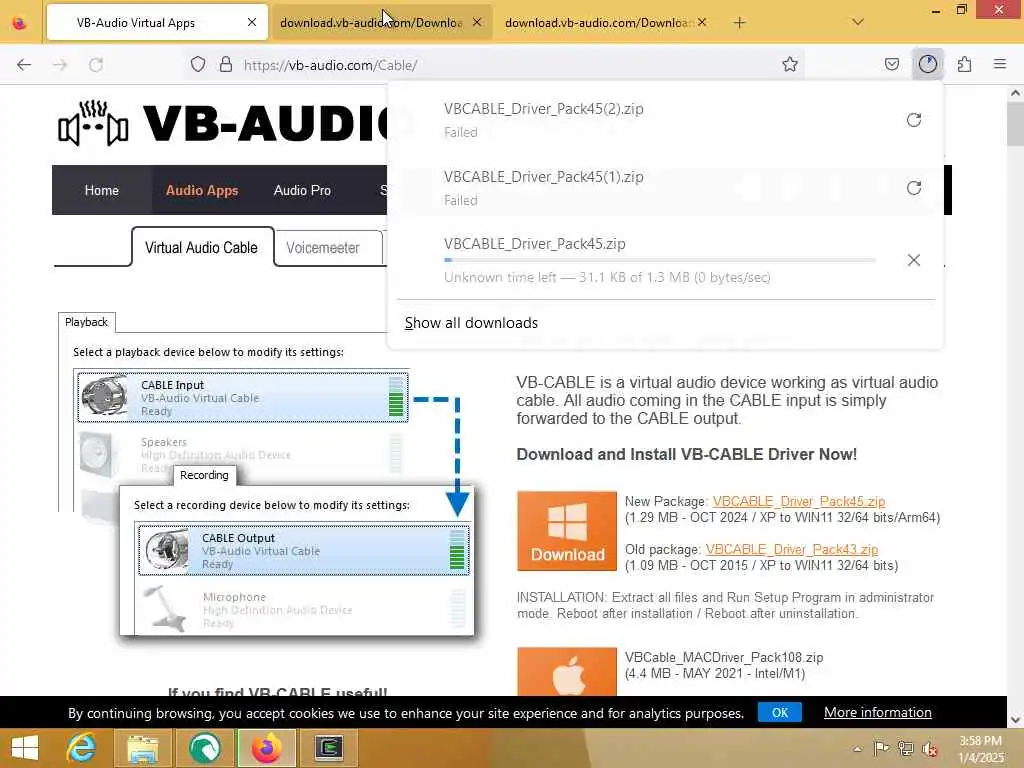Image resolution: width=1024 pixels, height=768 pixels.
Task: Expand the list all tabs dropdown
Action: coord(858,22)
